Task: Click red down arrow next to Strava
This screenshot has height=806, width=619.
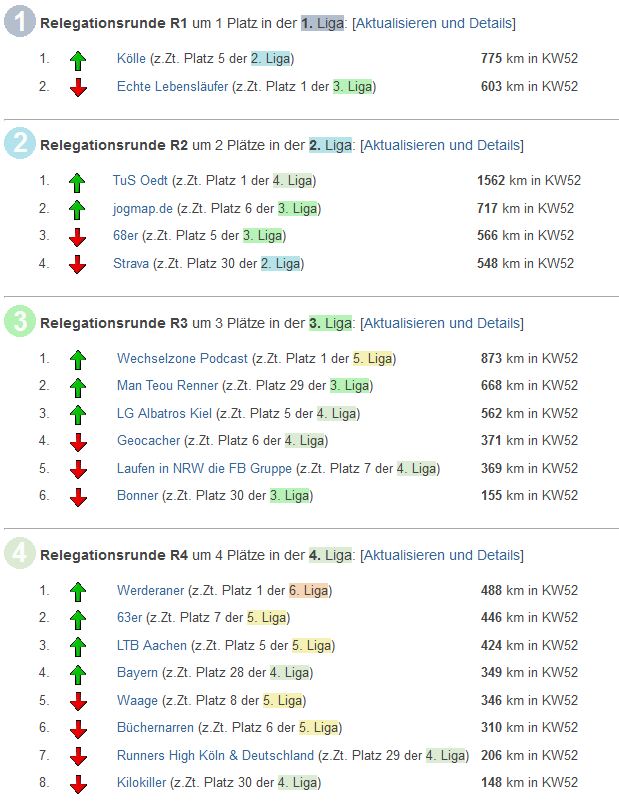Action: (x=78, y=265)
